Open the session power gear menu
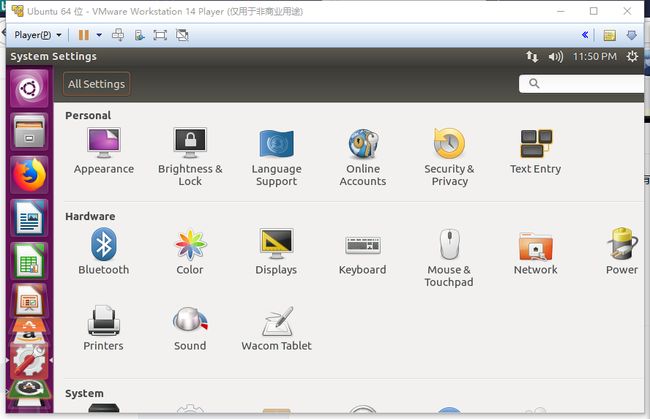The image size is (650, 419). pos(632,56)
